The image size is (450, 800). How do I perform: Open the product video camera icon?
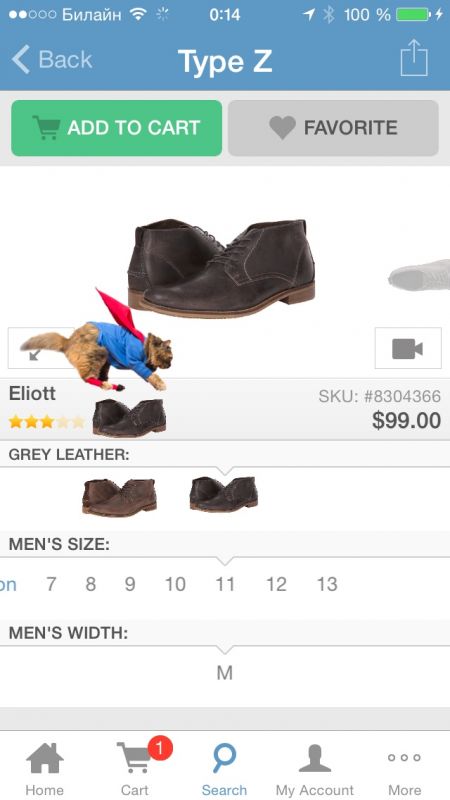[408, 348]
